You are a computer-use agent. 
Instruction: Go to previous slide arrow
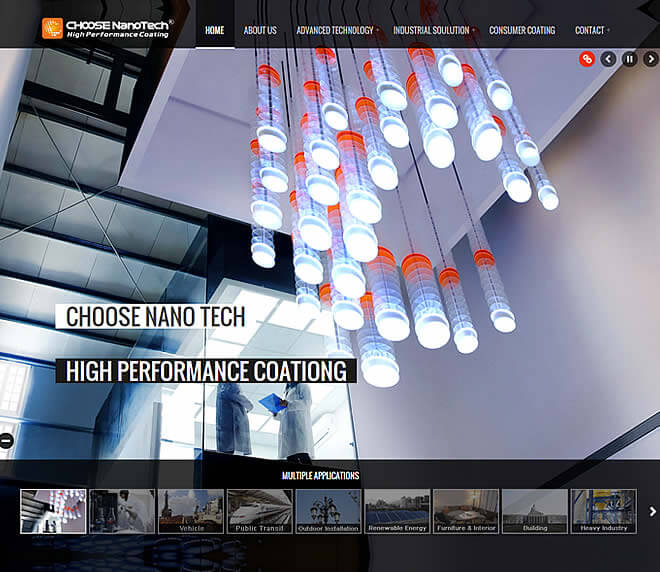tap(608, 59)
